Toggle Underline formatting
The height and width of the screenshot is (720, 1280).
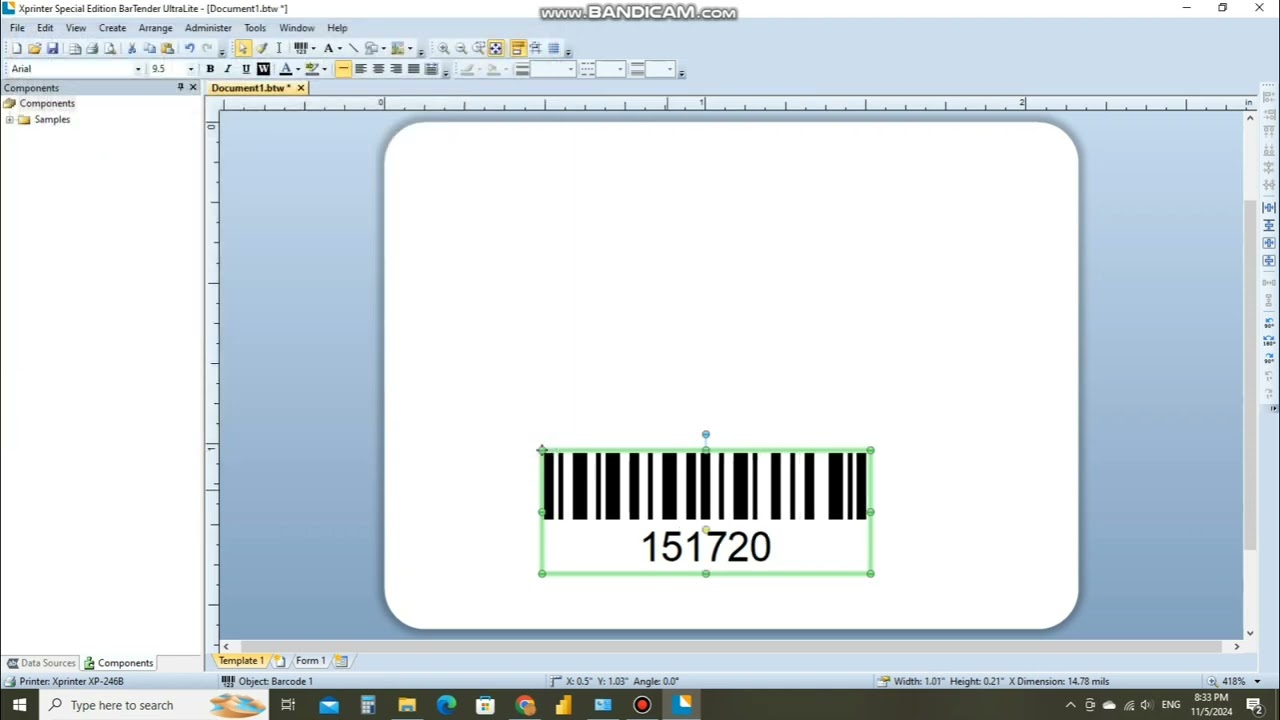click(246, 69)
